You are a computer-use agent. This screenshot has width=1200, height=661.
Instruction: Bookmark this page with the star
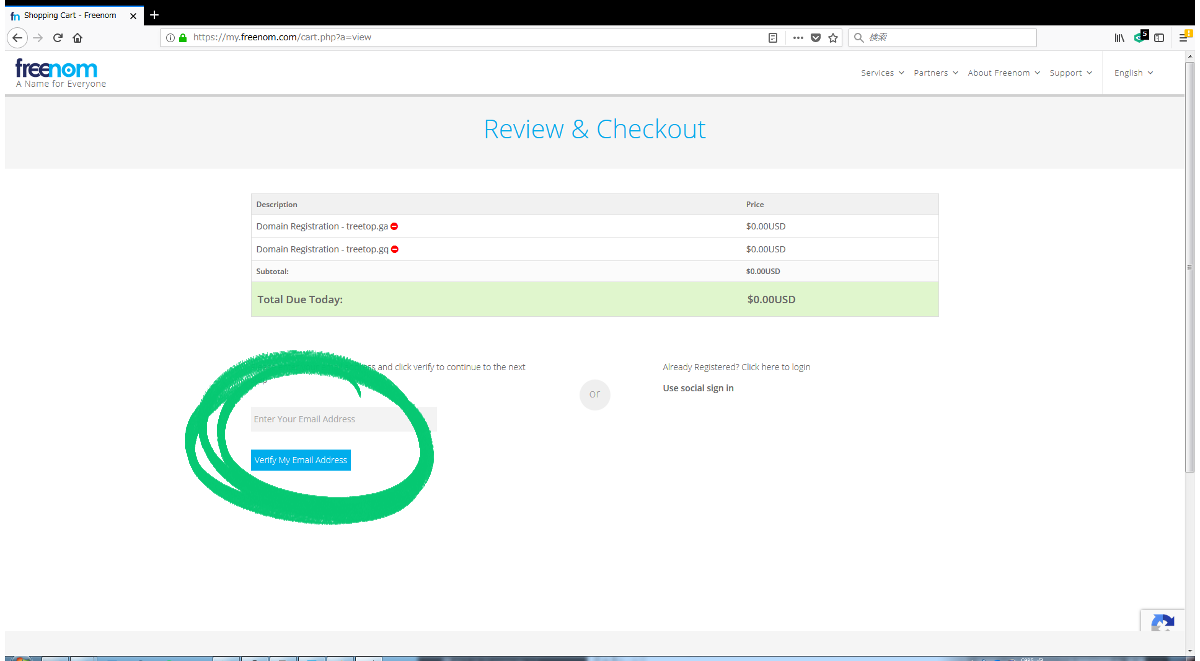coord(833,37)
